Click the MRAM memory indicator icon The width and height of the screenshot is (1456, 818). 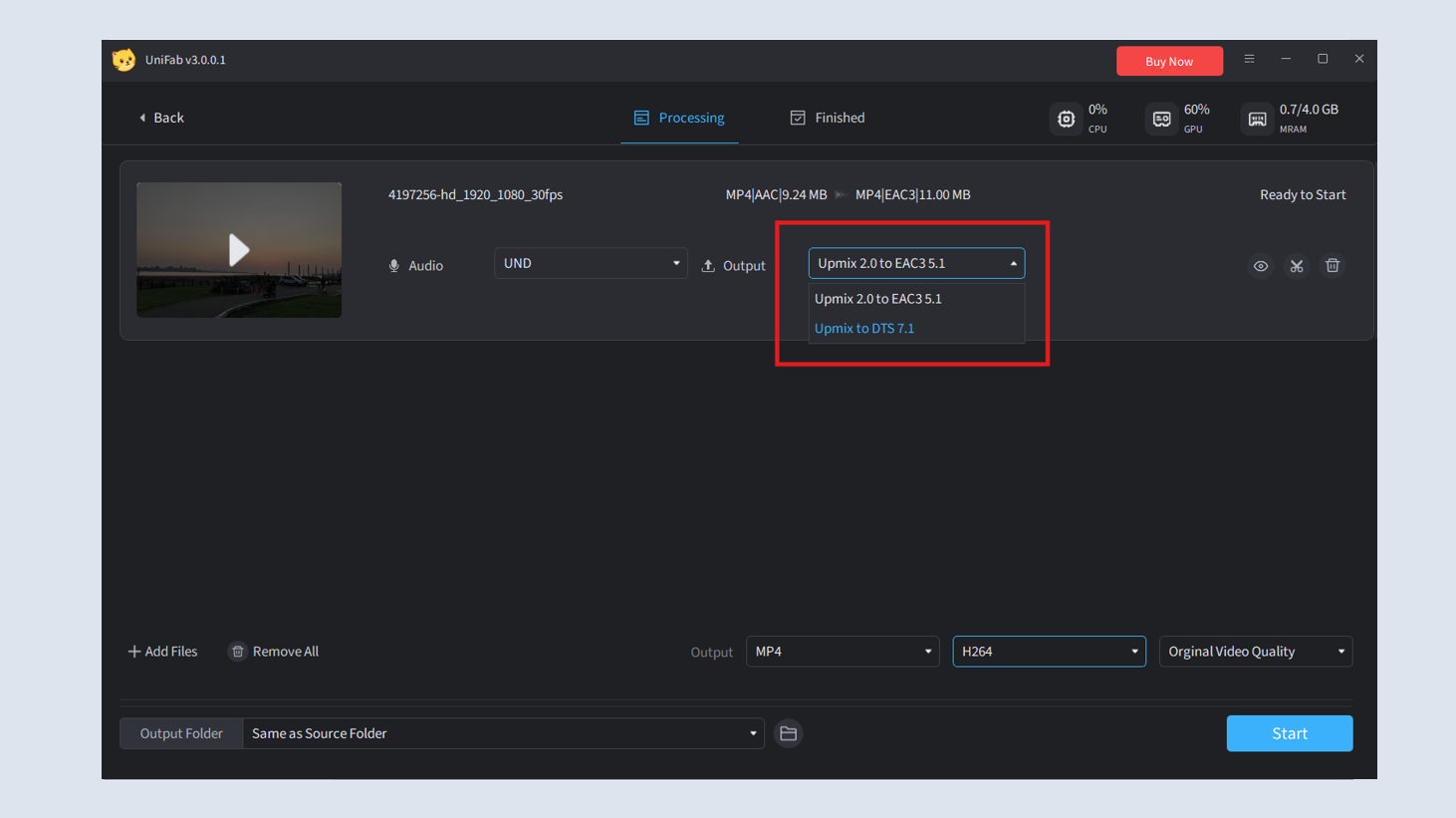tap(1257, 119)
